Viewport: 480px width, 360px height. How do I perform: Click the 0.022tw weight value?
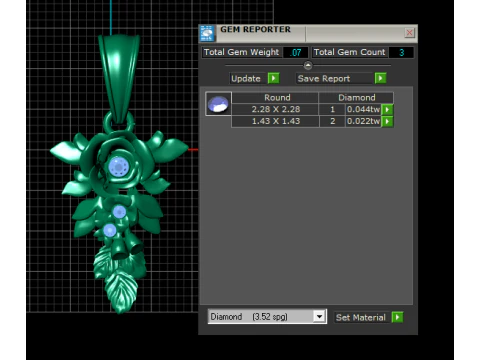(363, 121)
